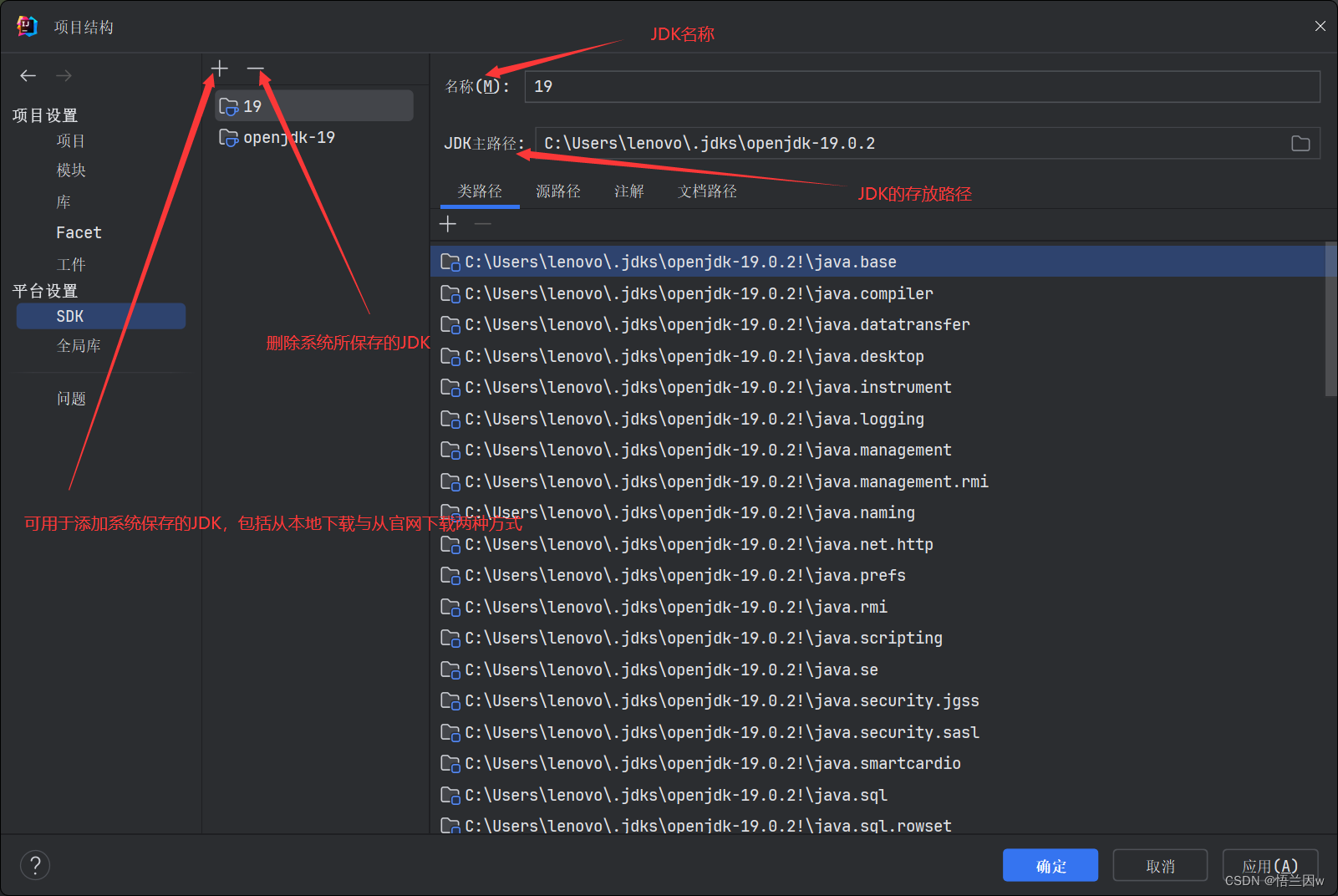
Task: Click the folder icon of the java.instrument row
Action: click(450, 388)
